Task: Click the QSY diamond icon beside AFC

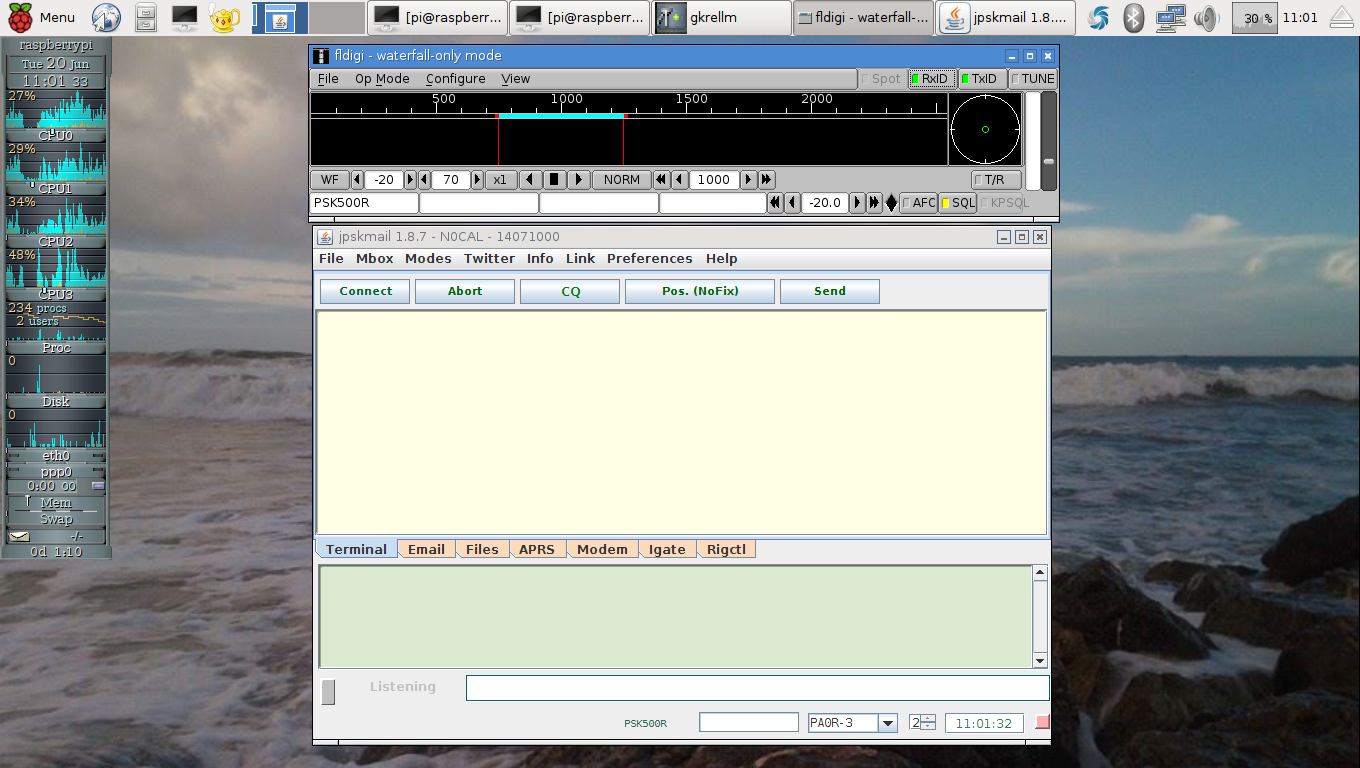Action: pyautogui.click(x=891, y=203)
